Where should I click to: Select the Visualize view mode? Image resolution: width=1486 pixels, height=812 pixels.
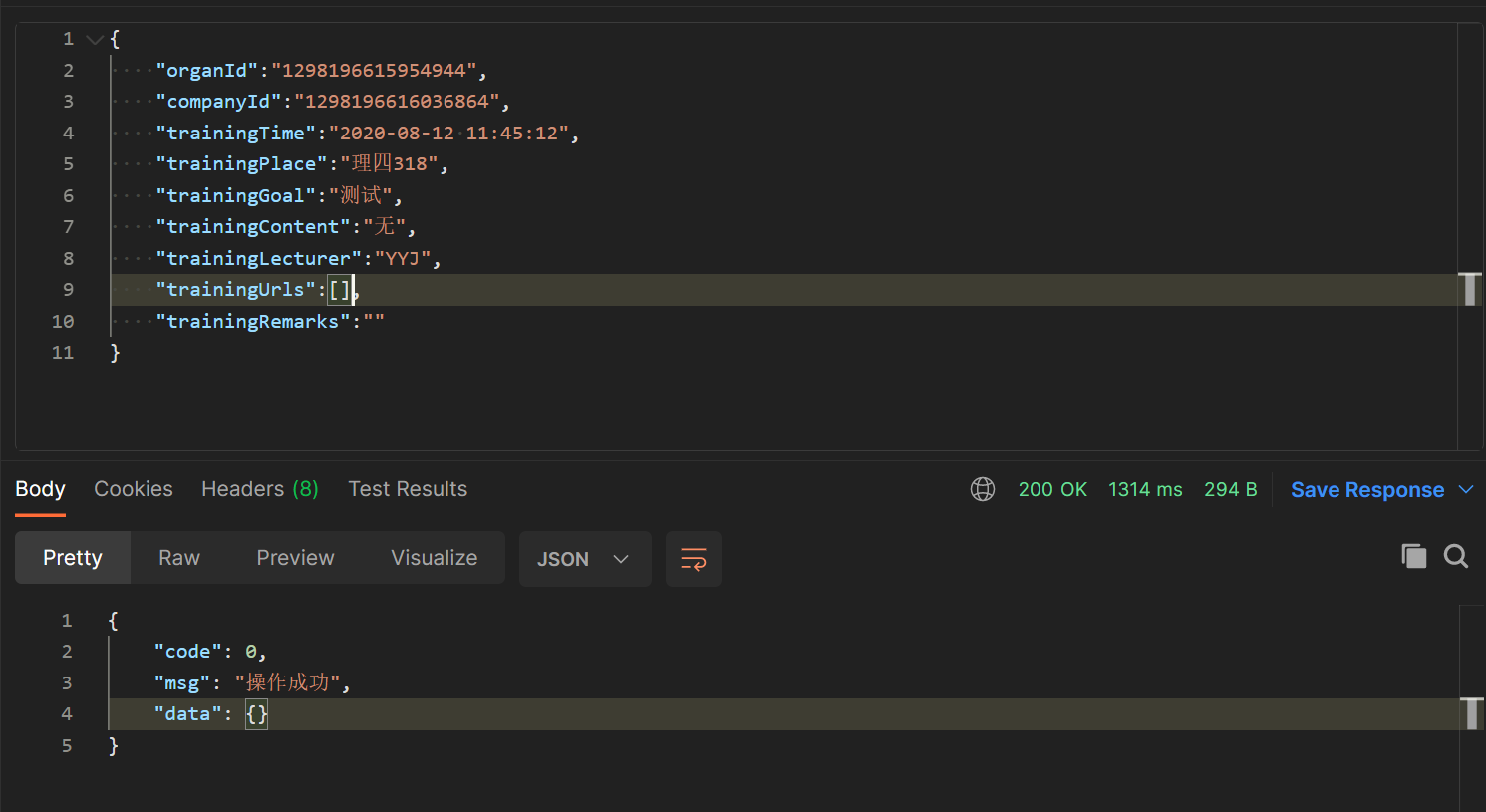coord(435,558)
